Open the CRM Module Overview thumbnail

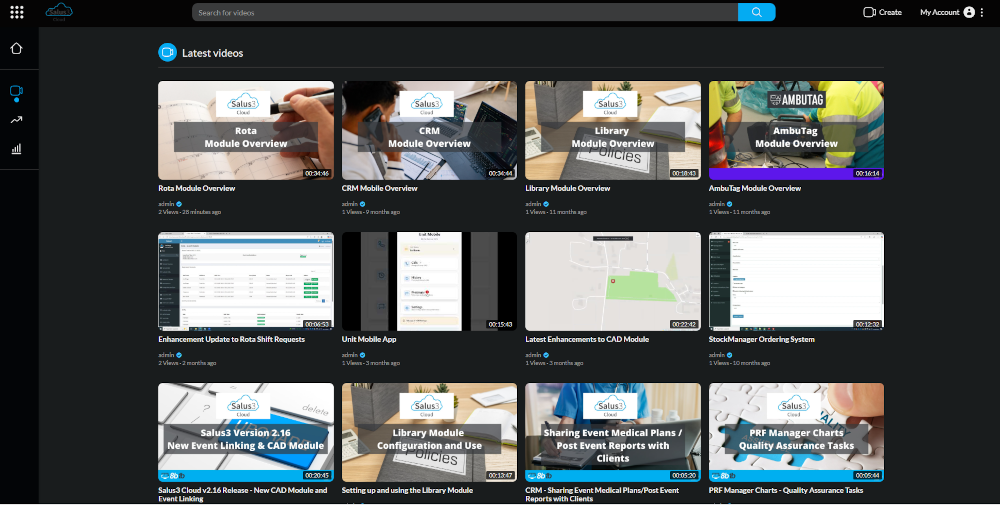point(429,130)
